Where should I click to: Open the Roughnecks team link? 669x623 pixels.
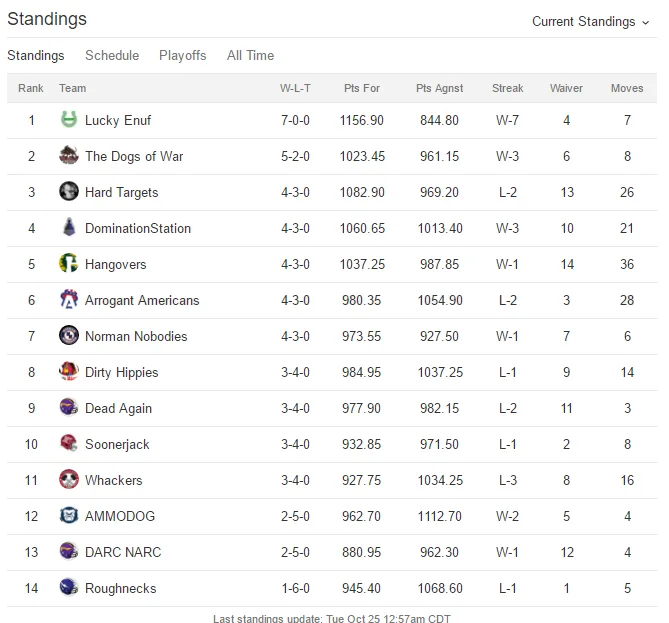click(121, 588)
